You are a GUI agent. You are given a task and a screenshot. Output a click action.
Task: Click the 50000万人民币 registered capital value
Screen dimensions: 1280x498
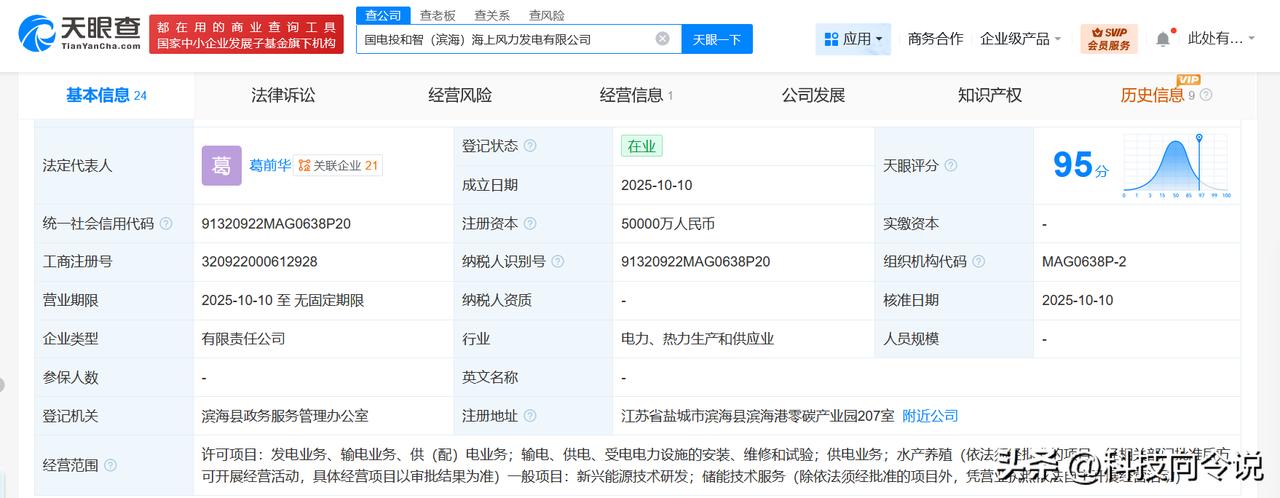coord(668,224)
